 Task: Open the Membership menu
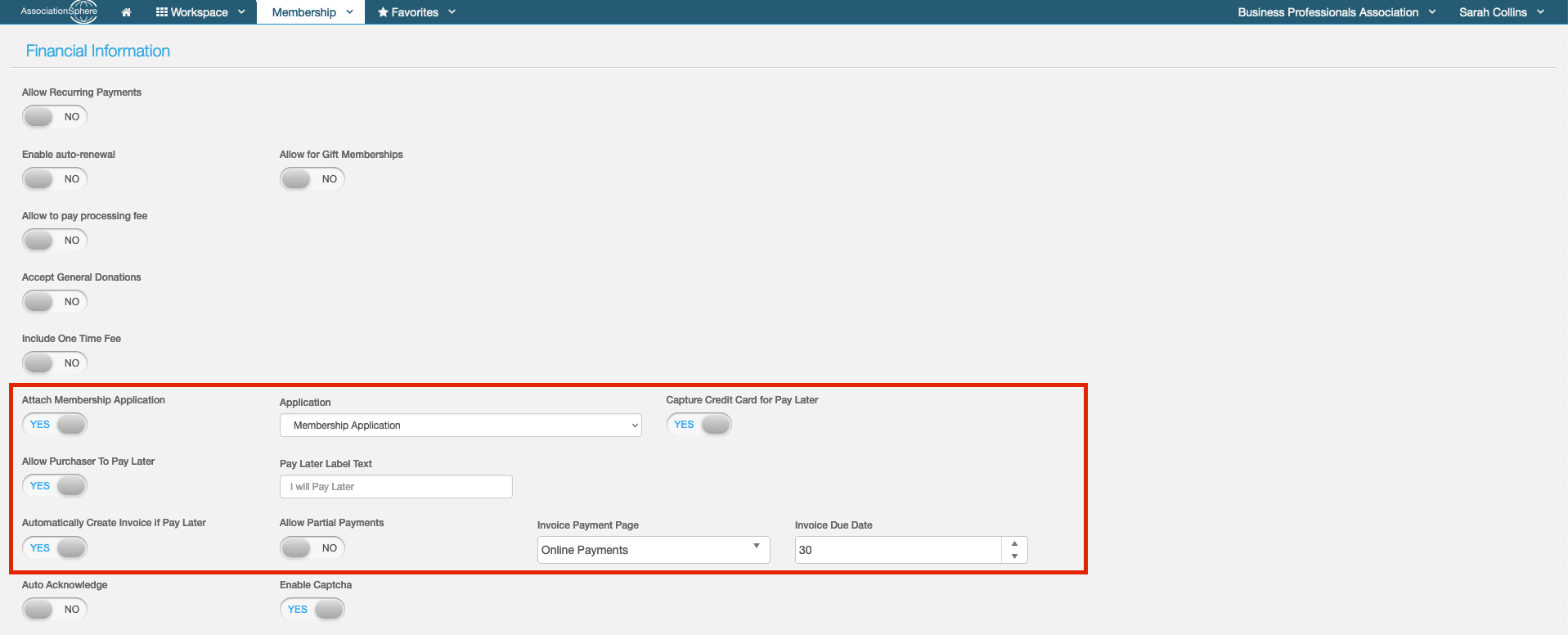click(312, 12)
